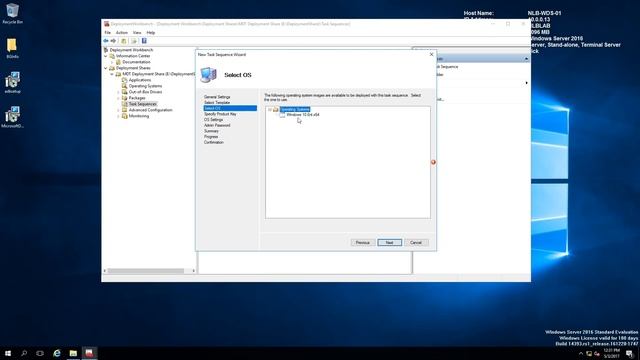Click the Task Sequences folder icon
Image resolution: width=640 pixels, height=360 pixels.
pos(124,104)
